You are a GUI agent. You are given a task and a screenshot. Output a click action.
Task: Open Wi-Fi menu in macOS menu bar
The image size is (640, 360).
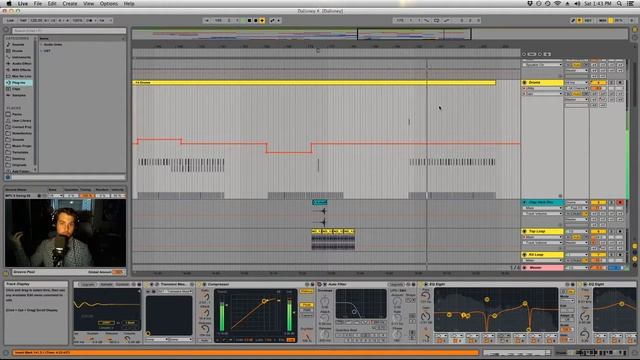pyautogui.click(x=558, y=4)
